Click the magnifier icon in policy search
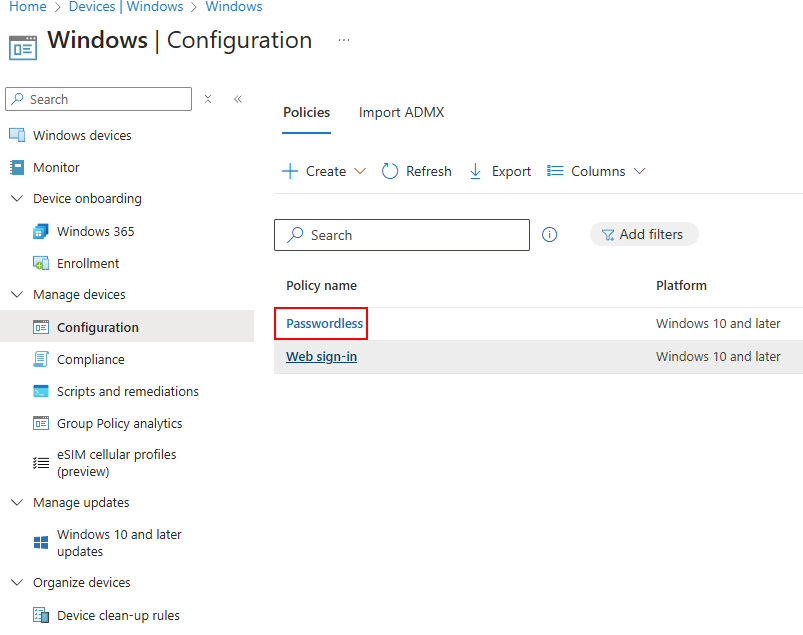The width and height of the screenshot is (803, 635). pos(295,235)
